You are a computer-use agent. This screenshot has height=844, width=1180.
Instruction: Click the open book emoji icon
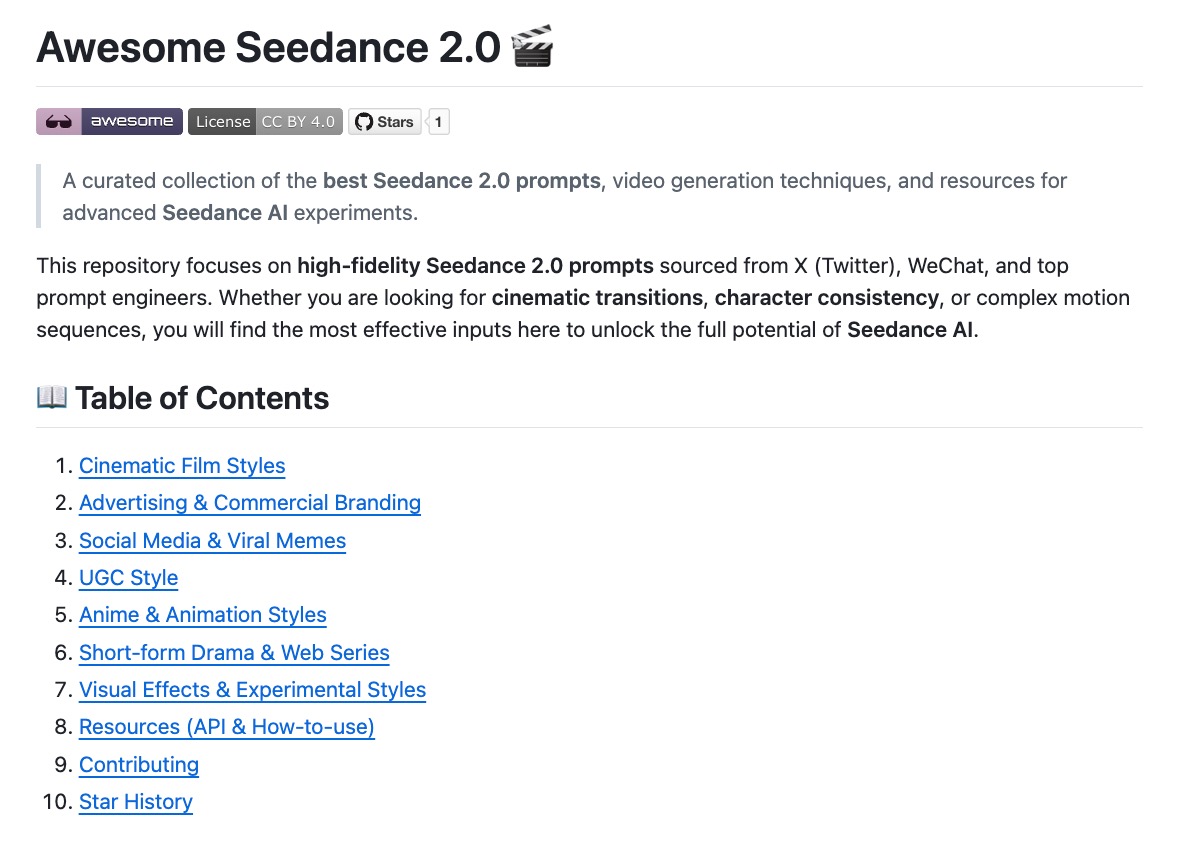tap(52, 397)
